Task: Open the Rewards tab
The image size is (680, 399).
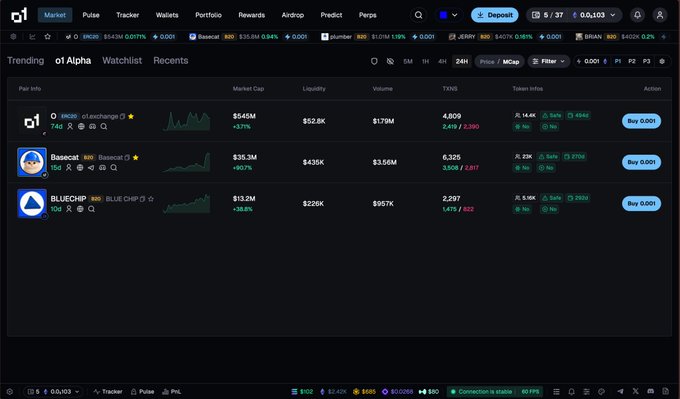Action: coord(252,15)
